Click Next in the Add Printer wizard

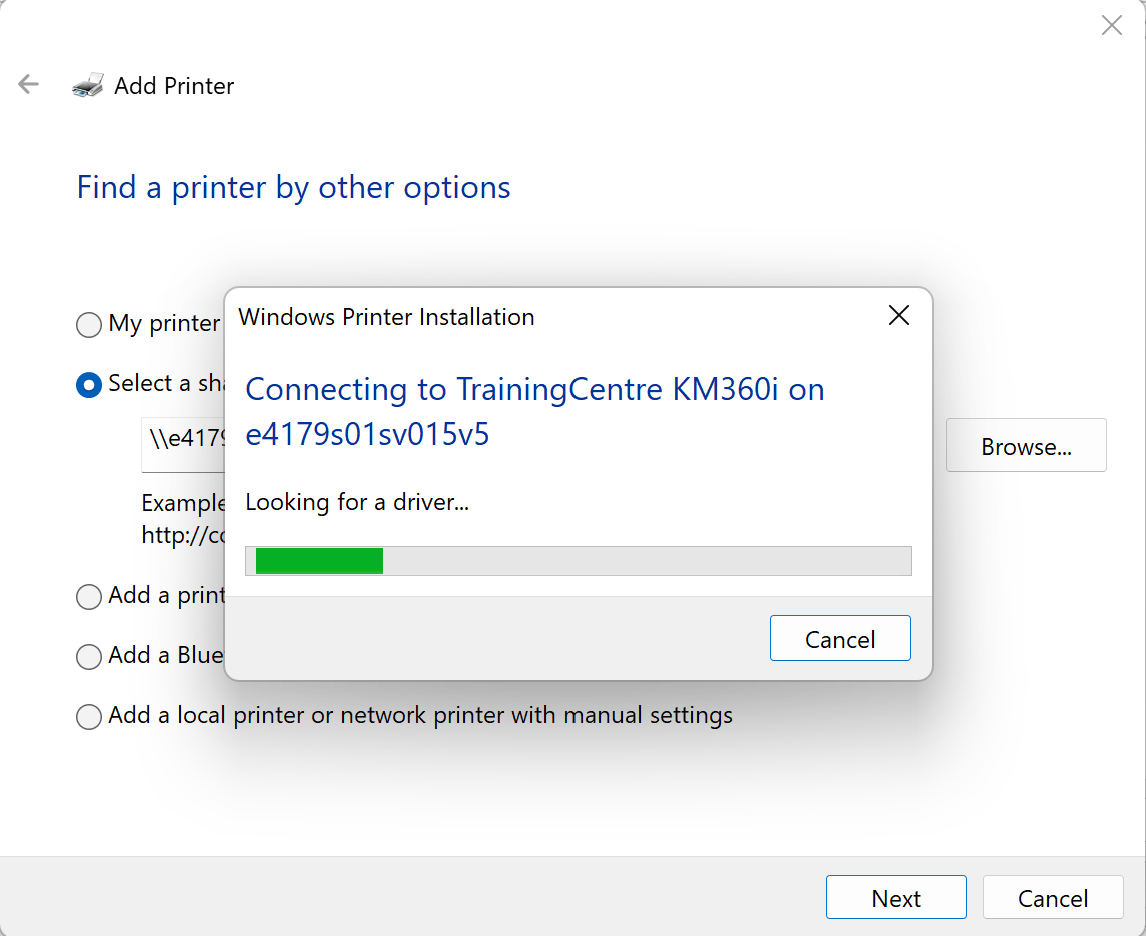[896, 897]
